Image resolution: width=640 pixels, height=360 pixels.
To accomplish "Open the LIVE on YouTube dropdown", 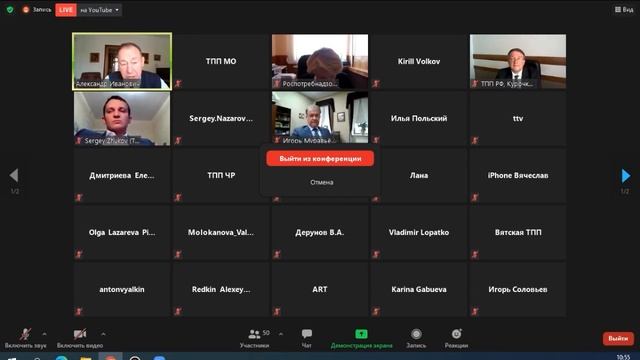I will click(x=100, y=10).
